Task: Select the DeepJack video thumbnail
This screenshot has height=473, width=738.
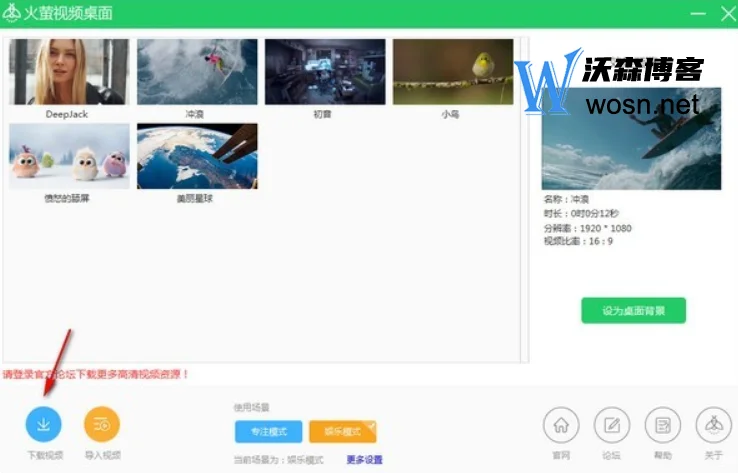Action: coord(69,72)
